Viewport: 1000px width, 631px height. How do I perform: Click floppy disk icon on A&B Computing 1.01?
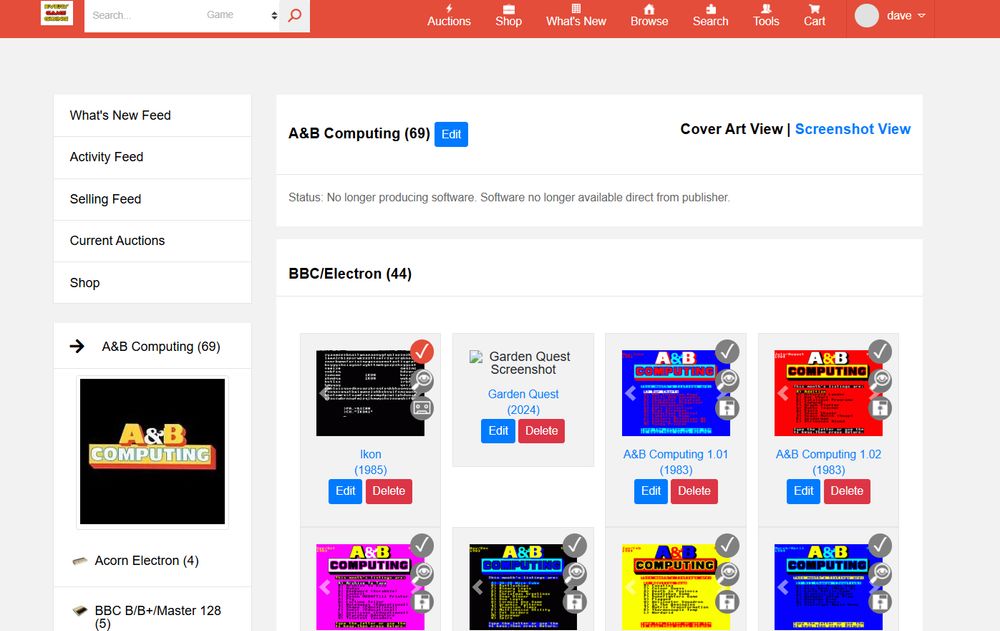(727, 408)
